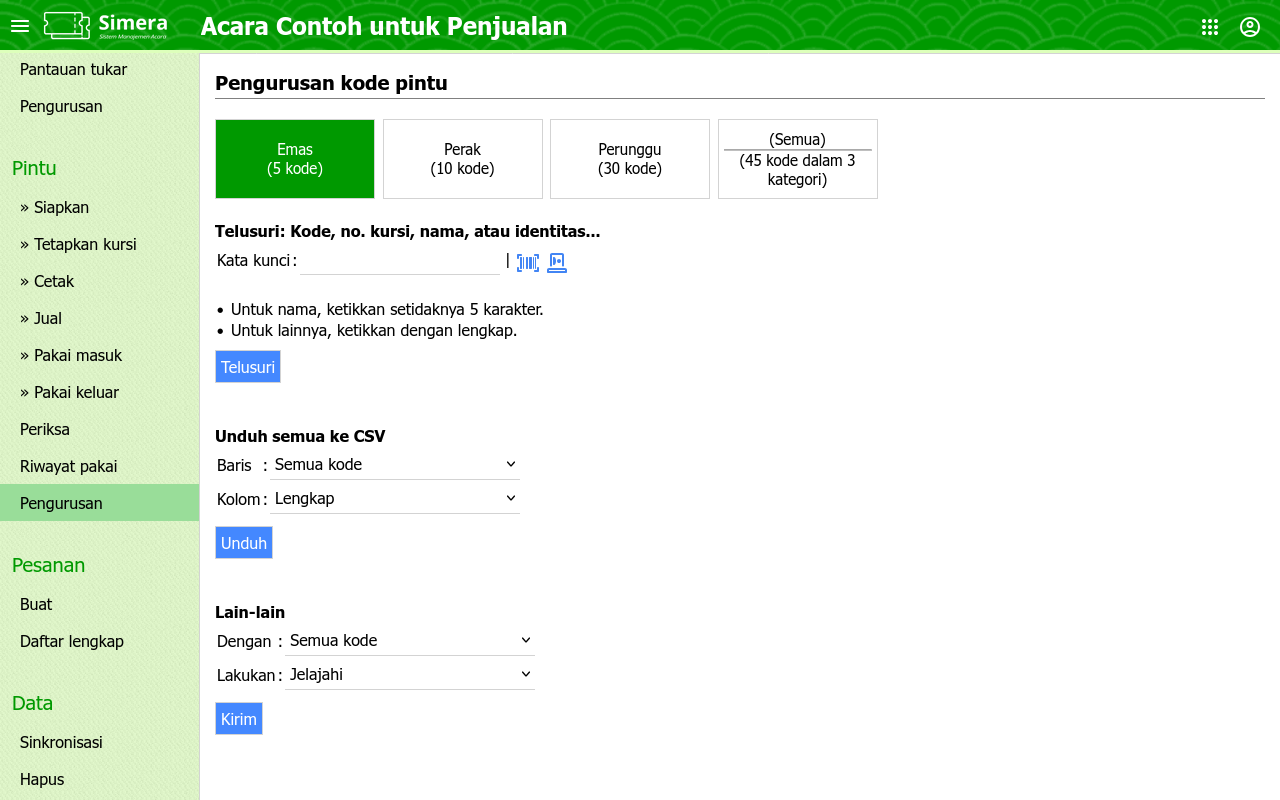1280x800 pixels.
Task: Open Pengurusan directly below Pantauan tukar
Action: pos(100,107)
